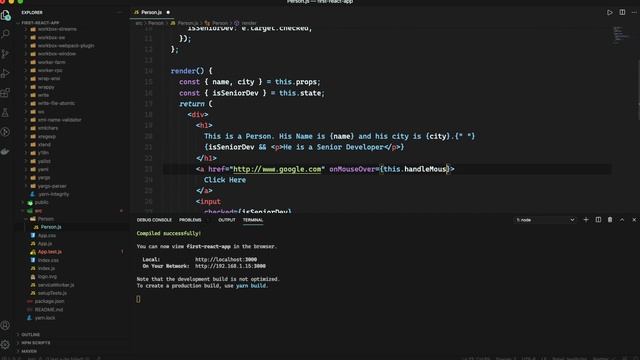Viewport: 640px width, 360px height.
Task: Open the Search view in activity bar
Action: (6, 34)
